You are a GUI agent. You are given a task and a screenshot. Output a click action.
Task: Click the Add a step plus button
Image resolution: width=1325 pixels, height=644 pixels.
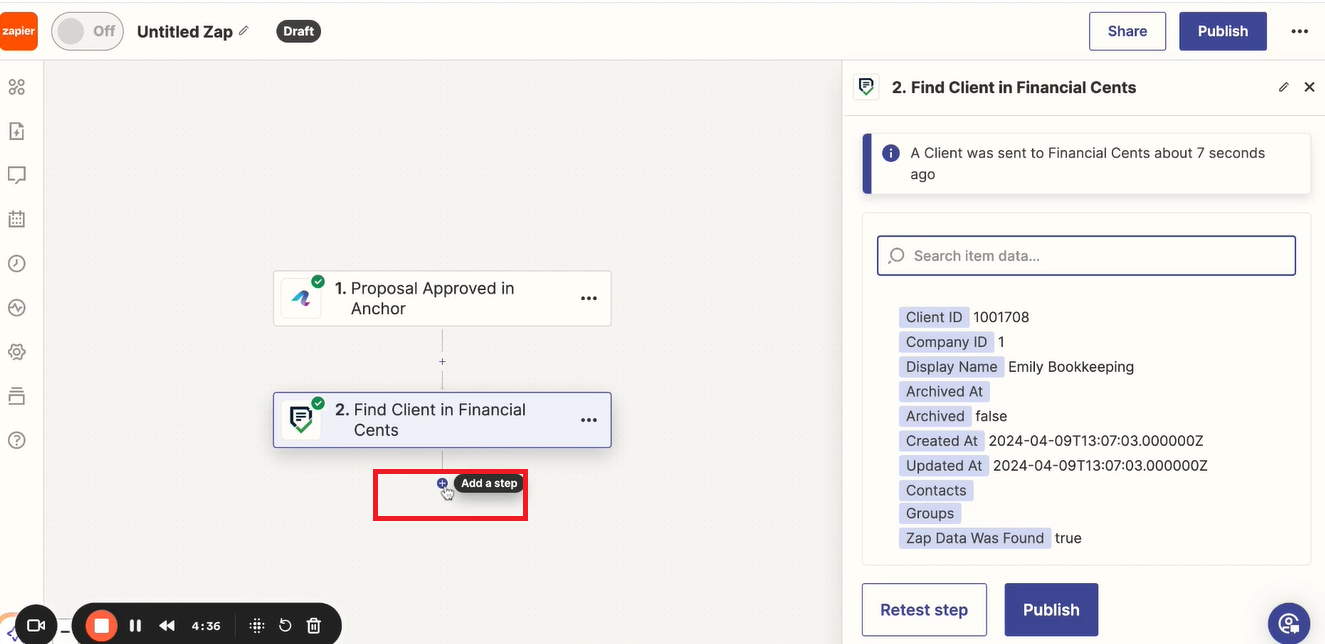coord(442,483)
